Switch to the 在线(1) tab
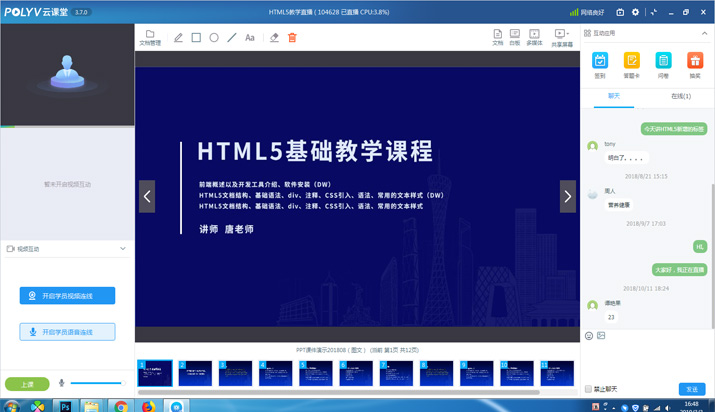 680,97
